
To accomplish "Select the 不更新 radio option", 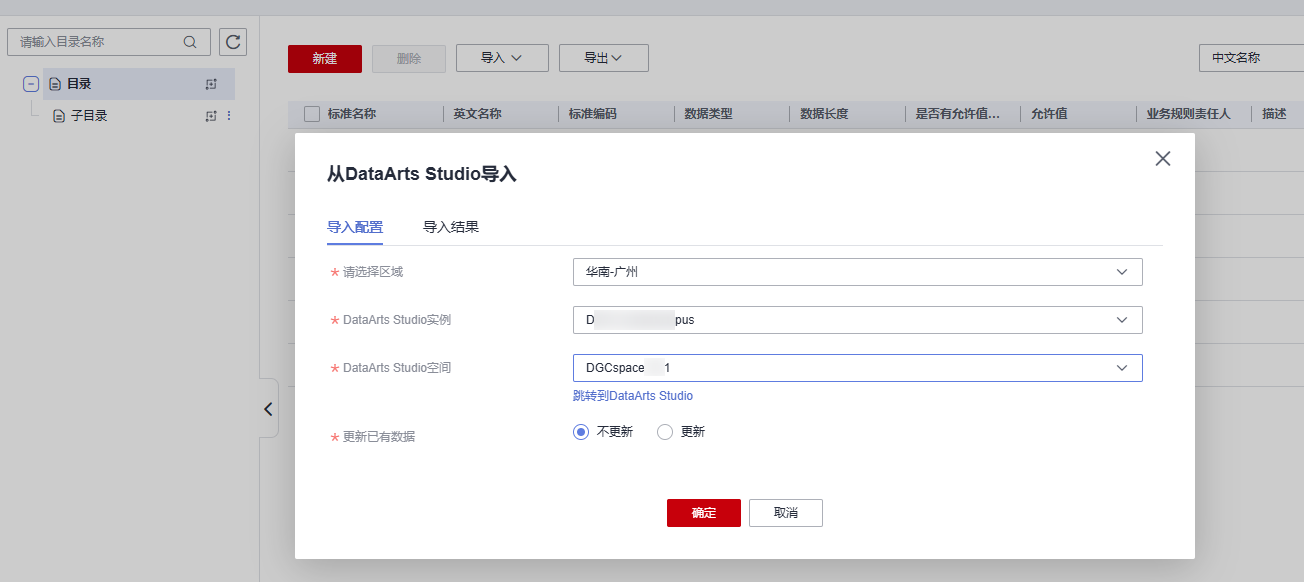I will [581, 432].
